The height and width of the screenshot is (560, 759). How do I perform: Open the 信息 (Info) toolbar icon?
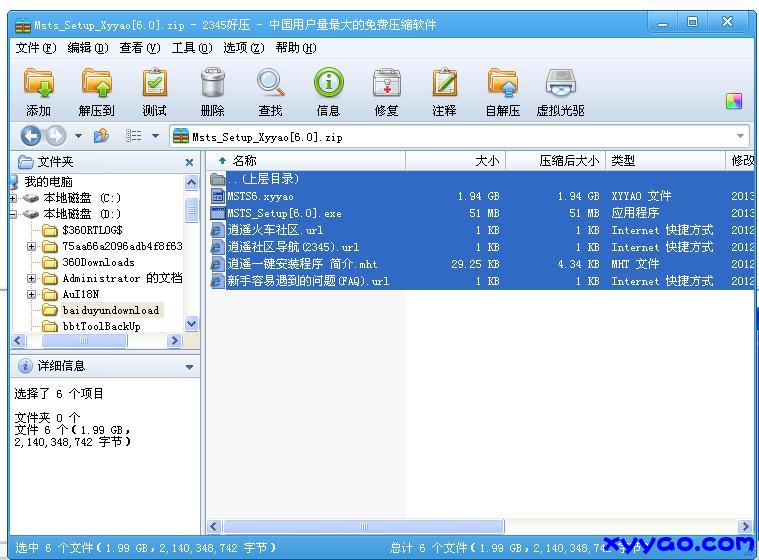tap(328, 84)
